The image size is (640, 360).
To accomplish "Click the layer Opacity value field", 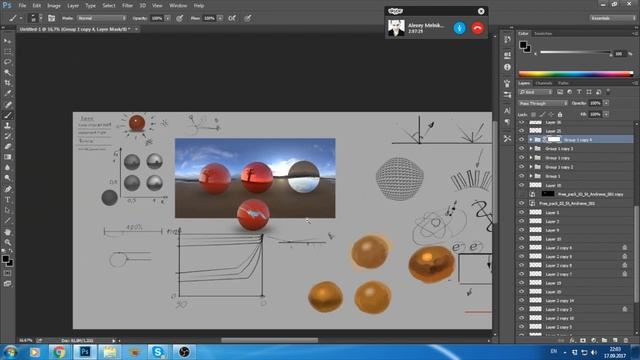I will [596, 103].
